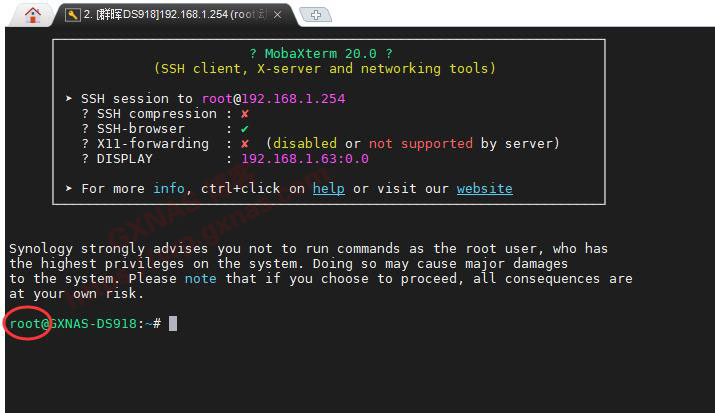
Task: Click the wrench icon on session tab
Action: [x=73, y=15]
